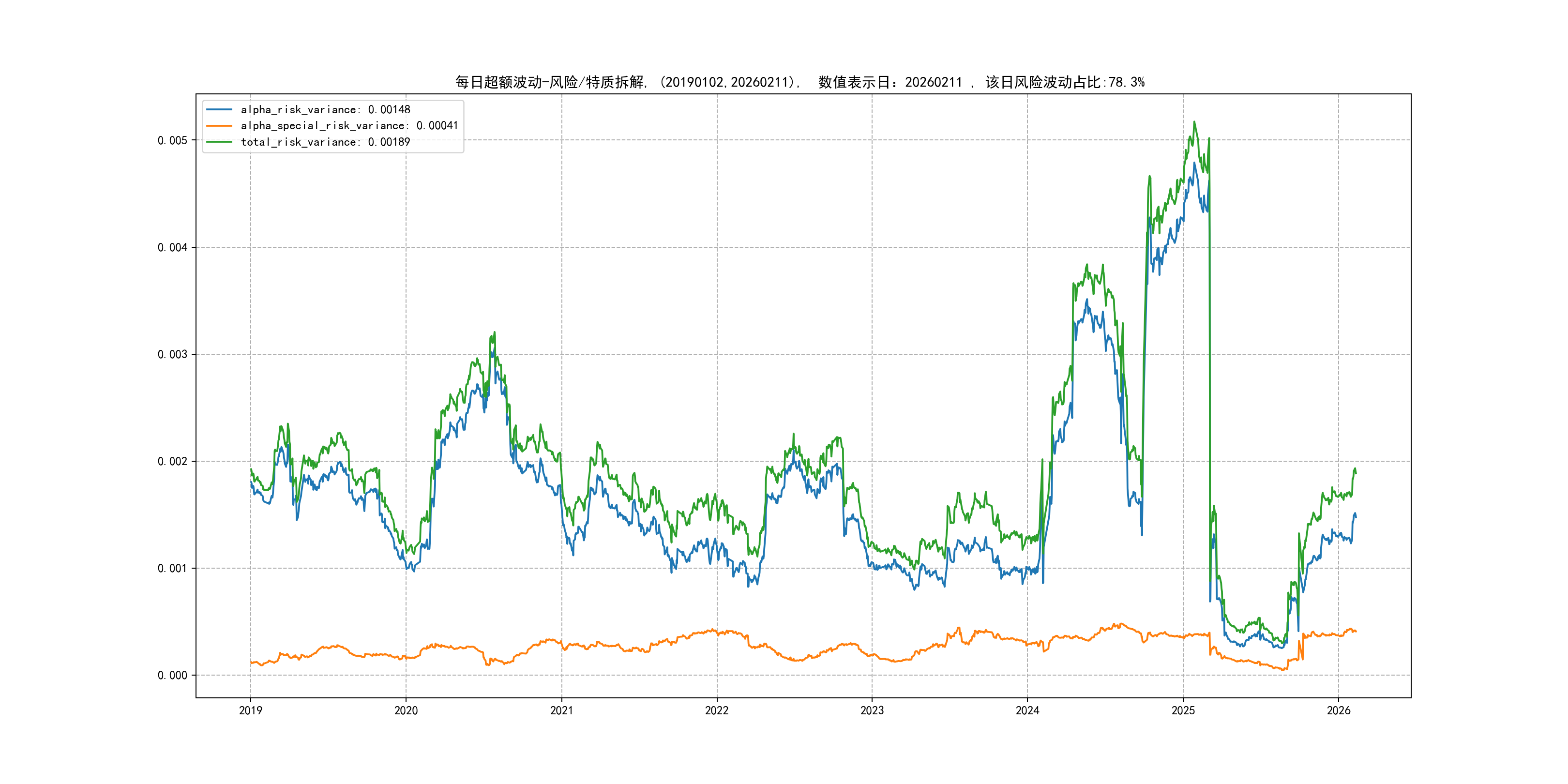Image resolution: width=1568 pixels, height=784 pixels.
Task: Click the 0.003 y-axis tick label
Action: tap(172, 354)
